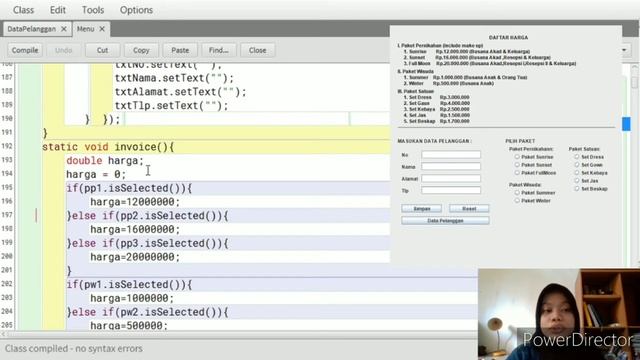Open the editor view dropdown arrow
The image size is (640, 360).
click(624, 50)
